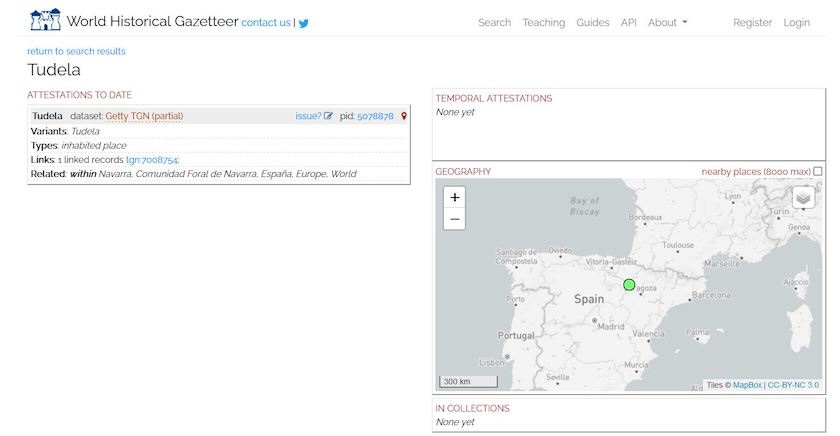Click the Login link

click(x=796, y=22)
